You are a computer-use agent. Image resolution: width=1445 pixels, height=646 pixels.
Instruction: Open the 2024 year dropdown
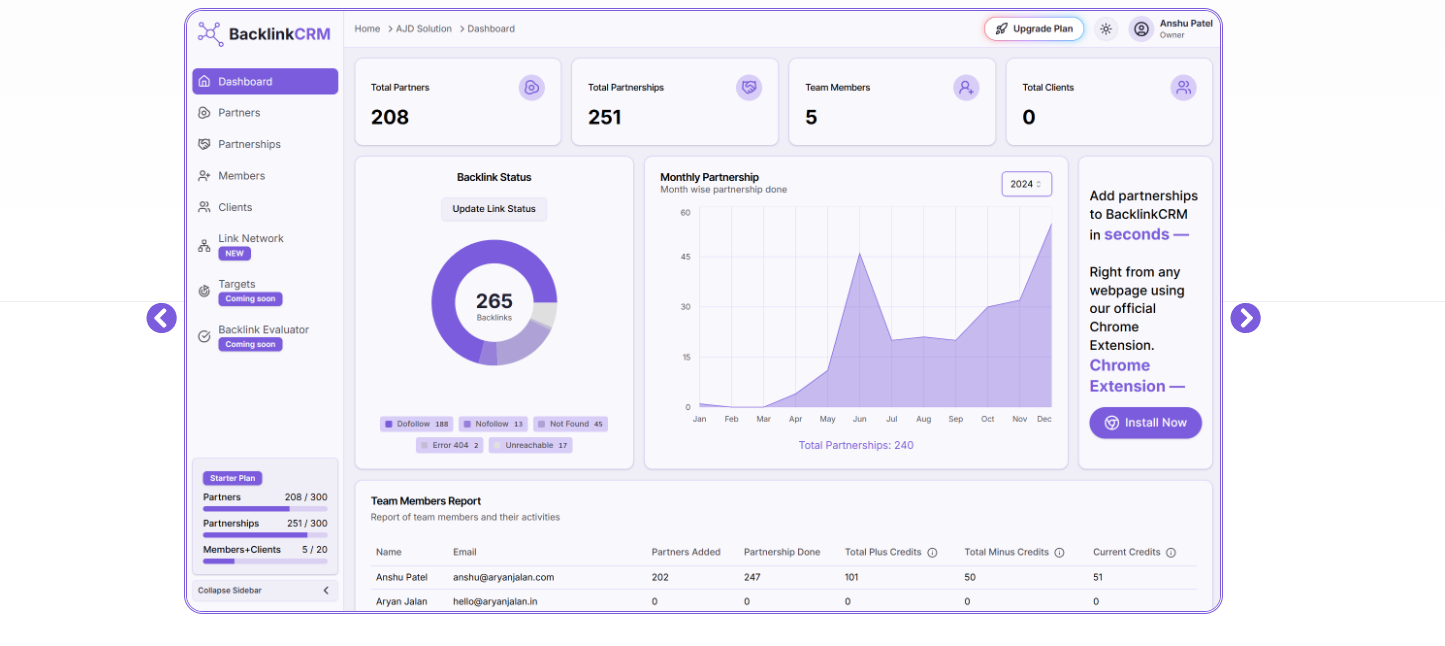1026,184
